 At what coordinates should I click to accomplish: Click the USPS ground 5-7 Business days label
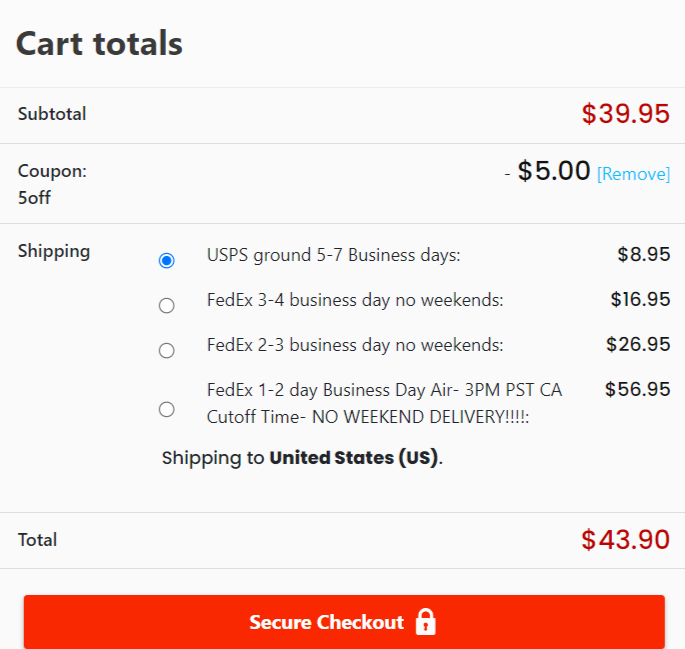tap(333, 255)
